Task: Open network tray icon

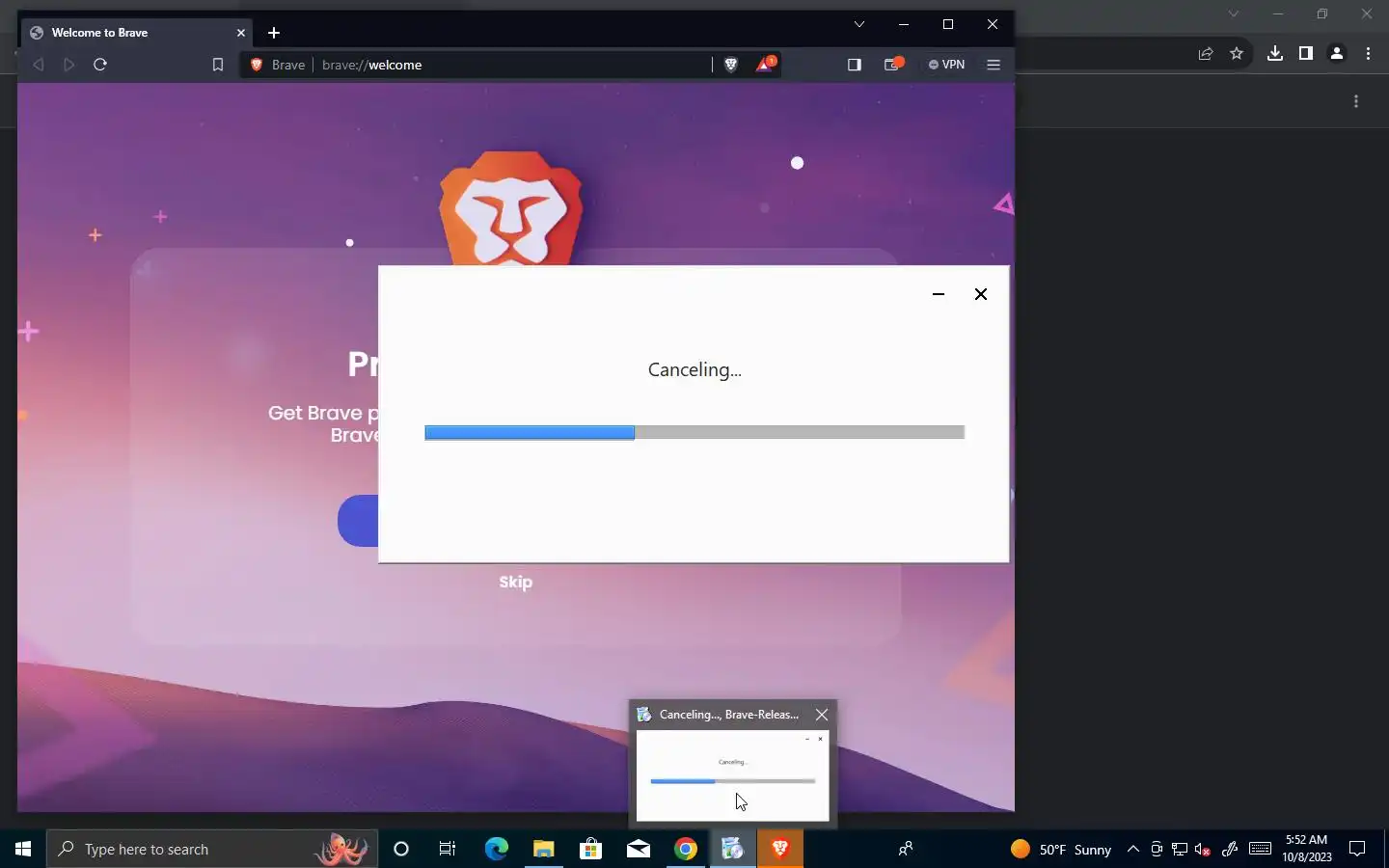Action: [1180, 849]
